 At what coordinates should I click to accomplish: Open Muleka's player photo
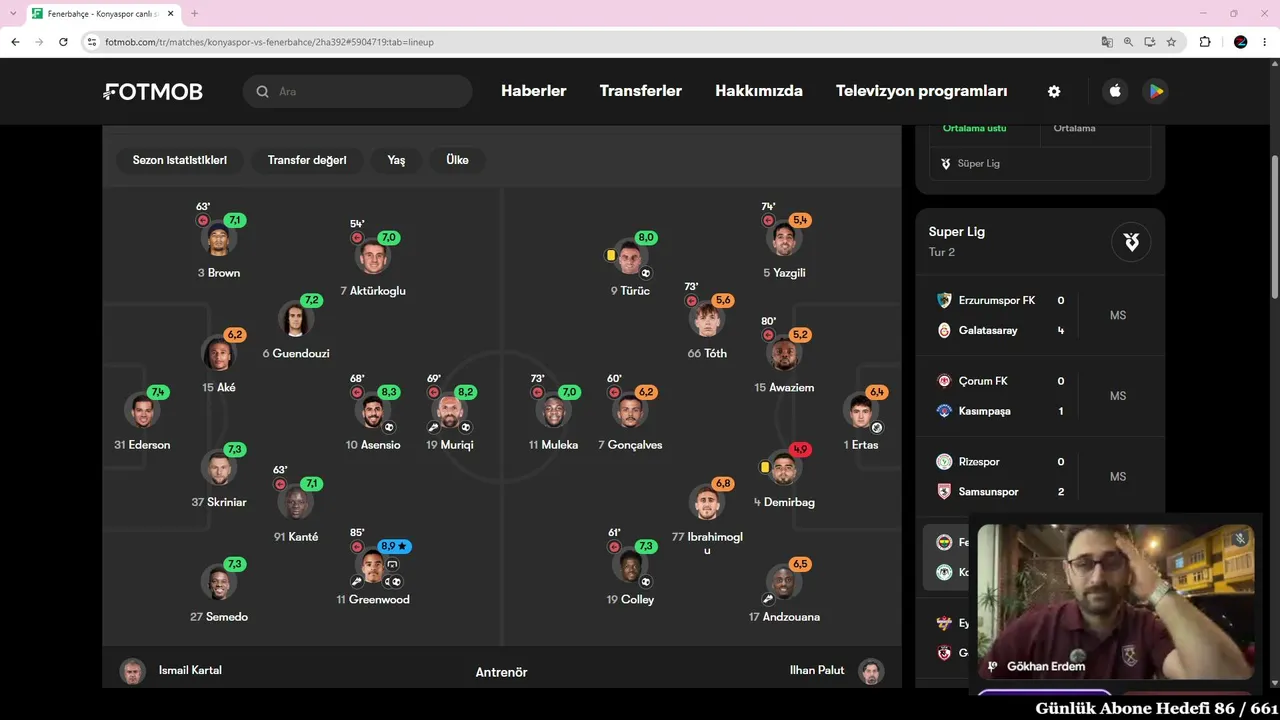click(553, 411)
